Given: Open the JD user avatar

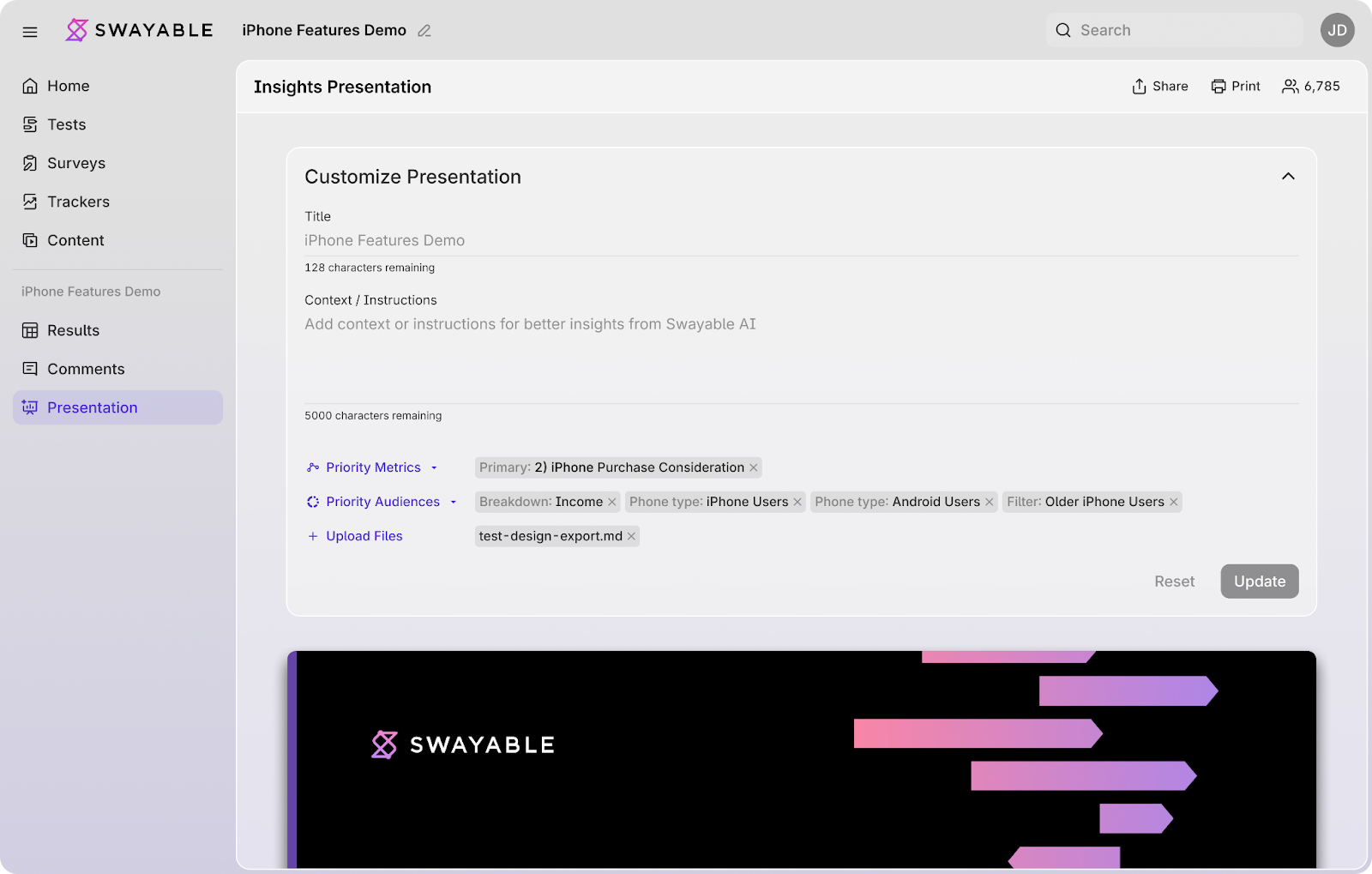Looking at the screenshot, I should (x=1337, y=30).
